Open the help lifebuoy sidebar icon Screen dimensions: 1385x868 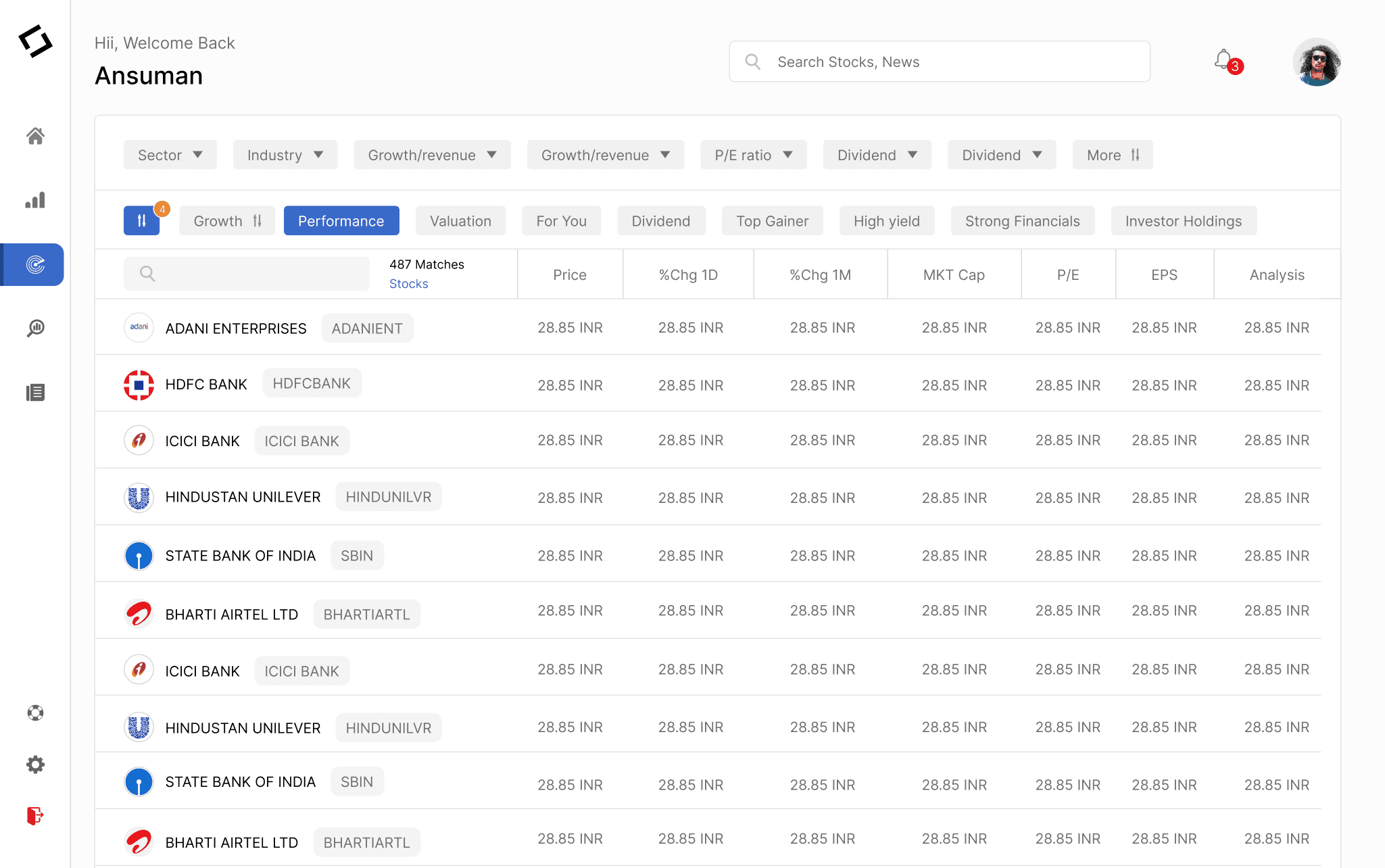(x=35, y=713)
